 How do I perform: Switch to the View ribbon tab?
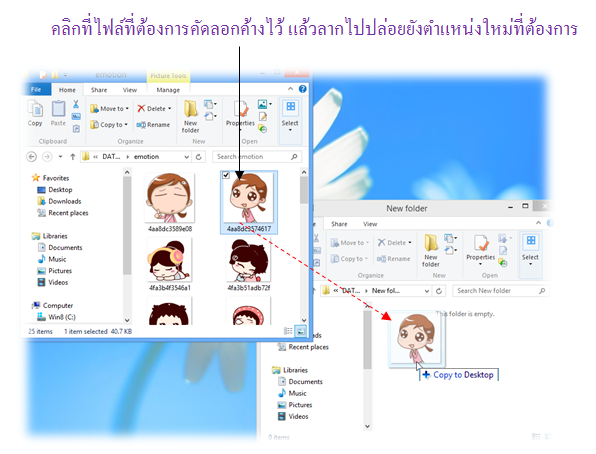130,90
